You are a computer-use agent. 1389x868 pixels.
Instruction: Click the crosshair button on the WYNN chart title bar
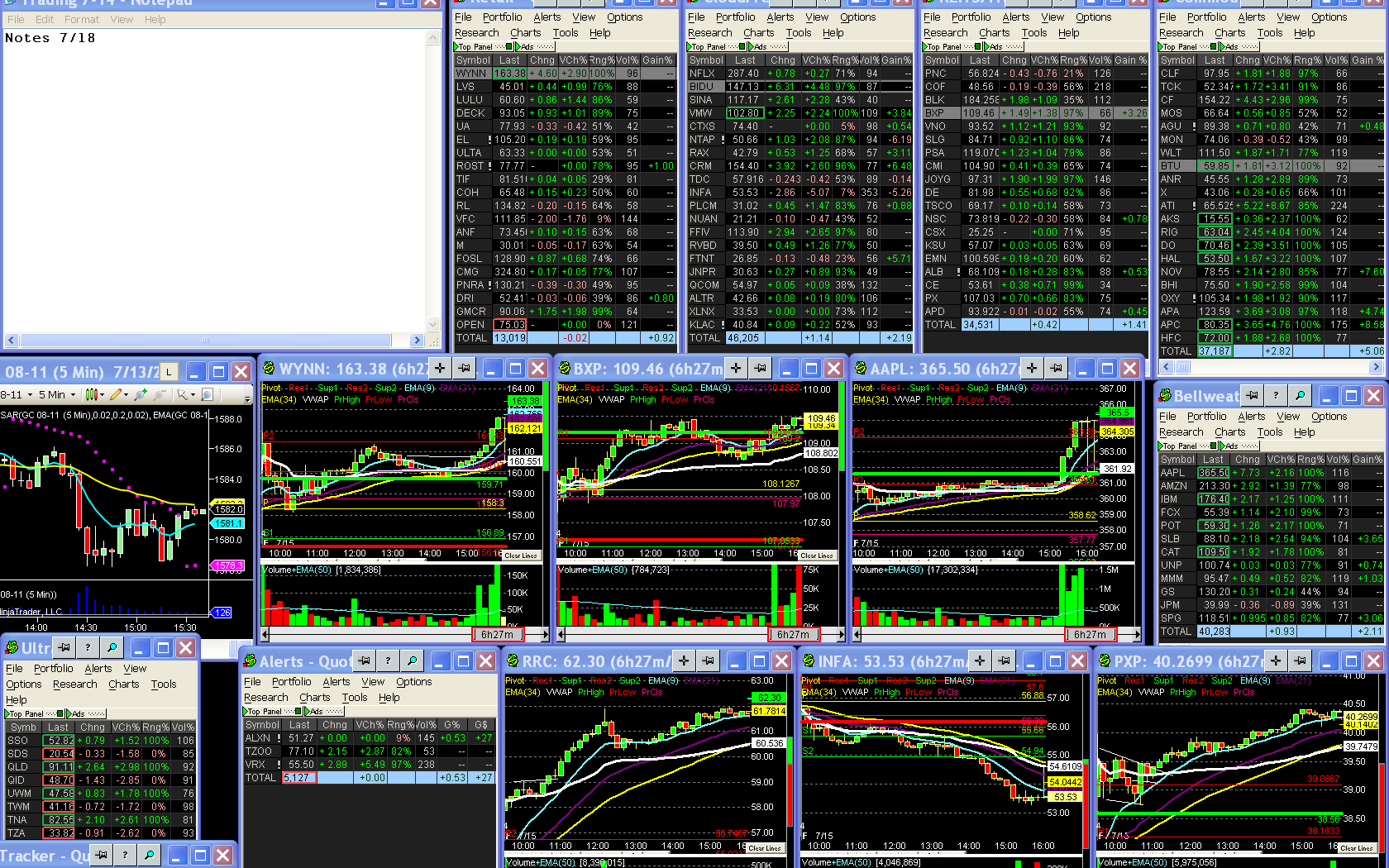[440, 368]
